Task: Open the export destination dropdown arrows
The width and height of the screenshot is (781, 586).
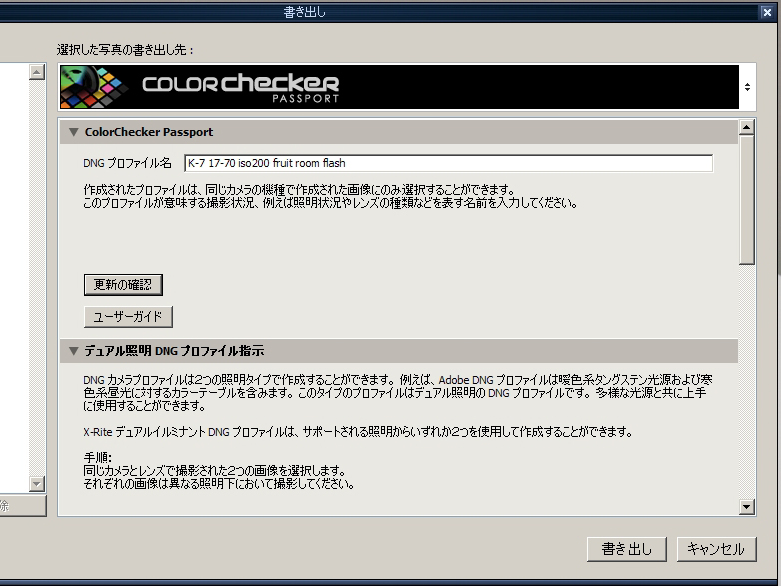Action: pos(747,87)
